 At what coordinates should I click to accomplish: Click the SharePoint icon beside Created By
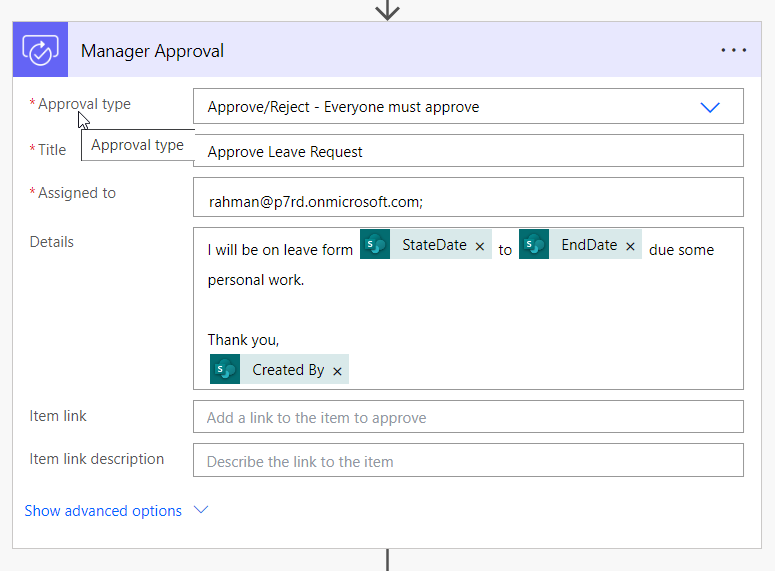pyautogui.click(x=225, y=369)
